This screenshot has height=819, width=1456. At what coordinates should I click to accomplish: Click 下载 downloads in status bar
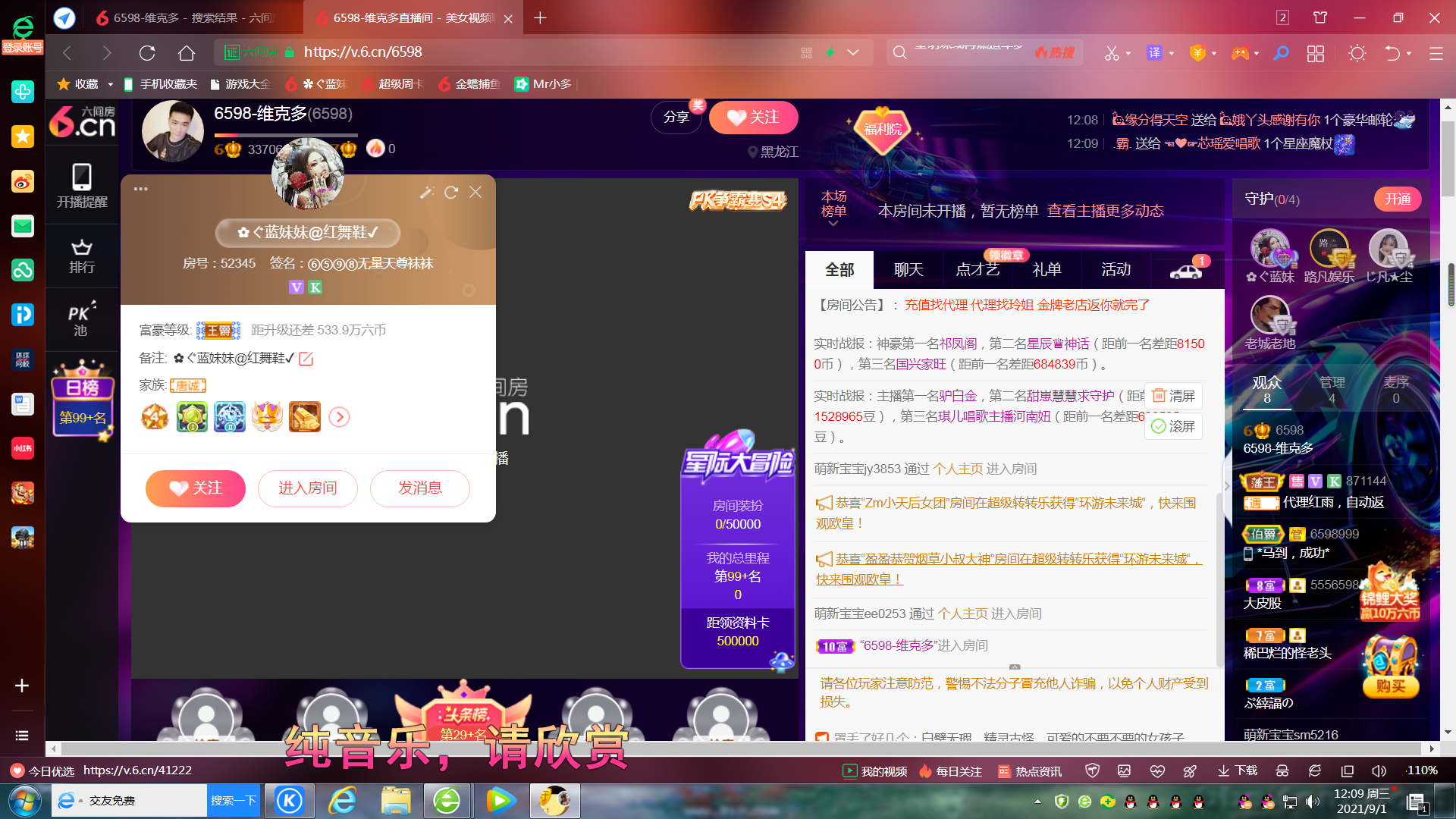point(1238,770)
